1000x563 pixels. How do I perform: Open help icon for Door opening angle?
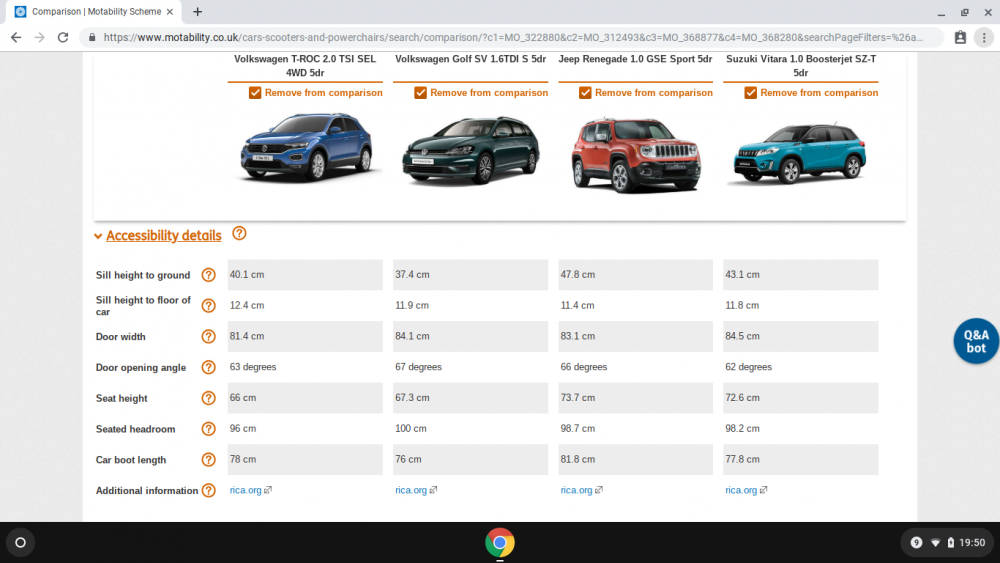[x=209, y=367]
